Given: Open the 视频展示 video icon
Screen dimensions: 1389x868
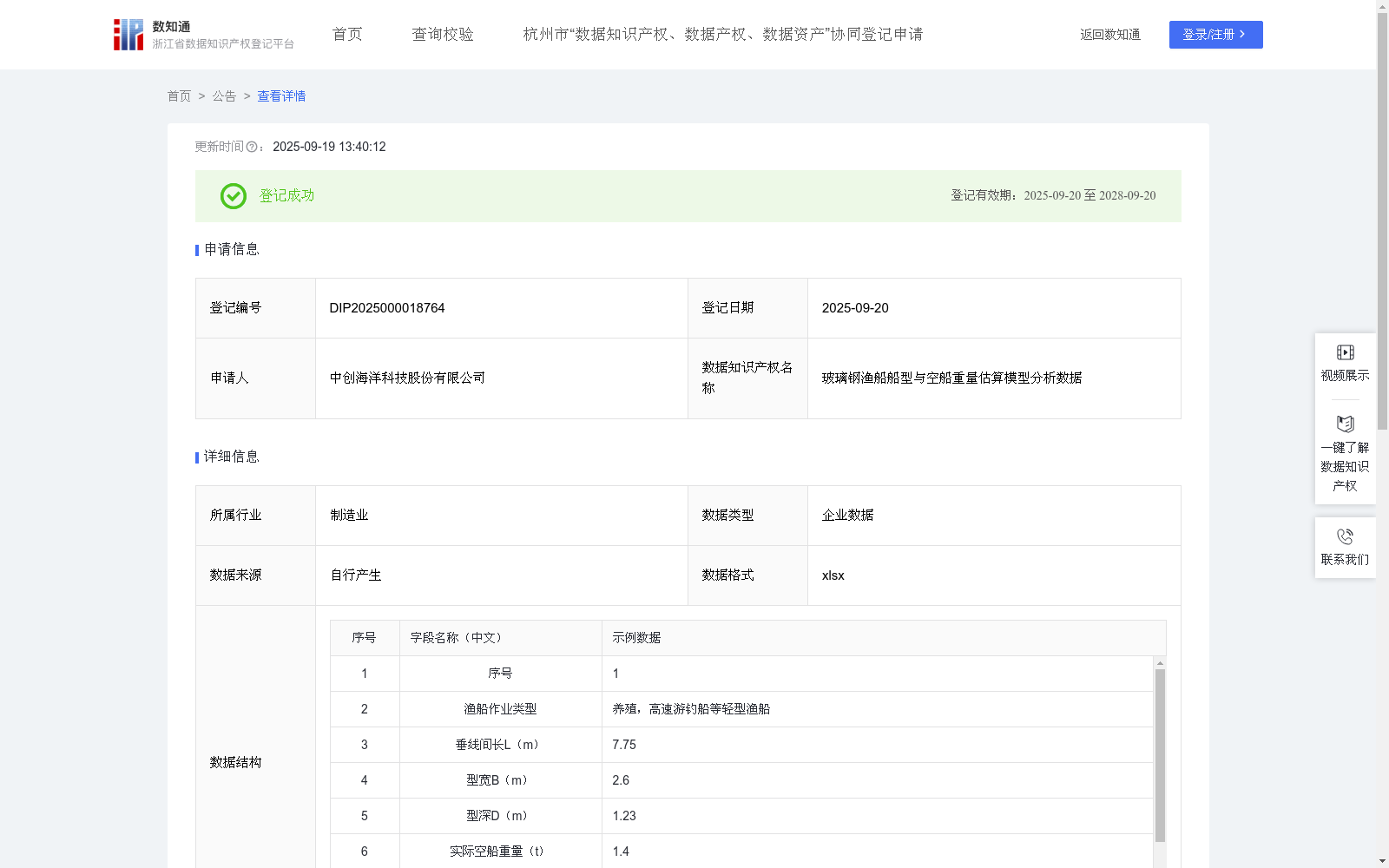Looking at the screenshot, I should click(x=1345, y=352).
